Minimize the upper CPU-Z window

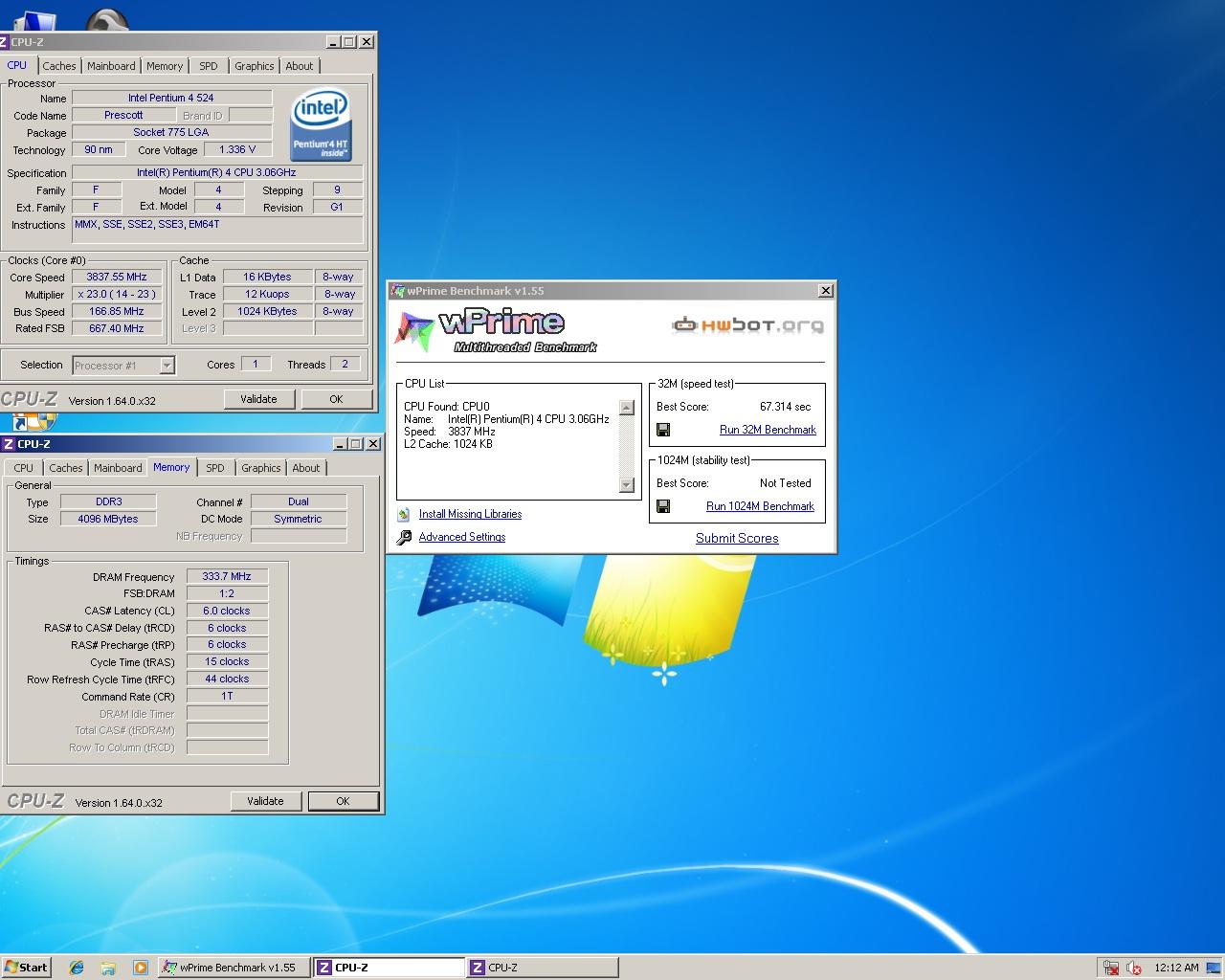(333, 42)
